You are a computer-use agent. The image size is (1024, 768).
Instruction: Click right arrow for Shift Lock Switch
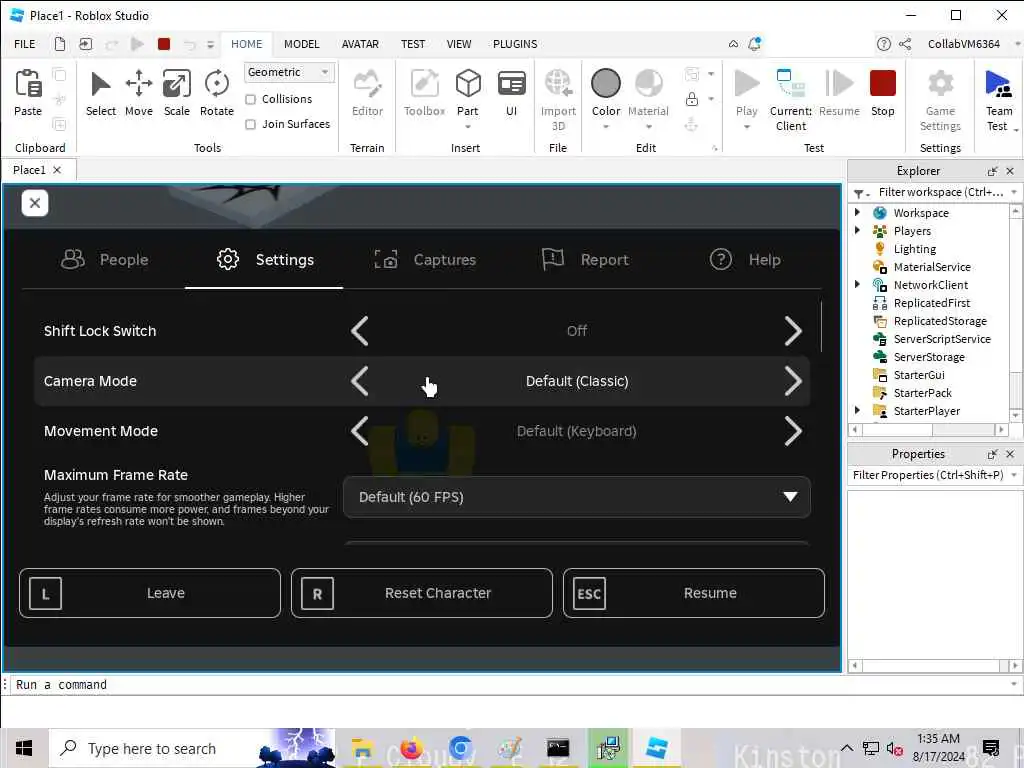[793, 331]
